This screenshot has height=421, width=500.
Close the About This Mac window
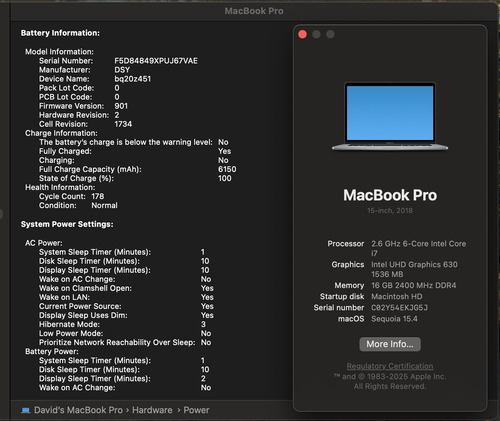tap(302, 34)
